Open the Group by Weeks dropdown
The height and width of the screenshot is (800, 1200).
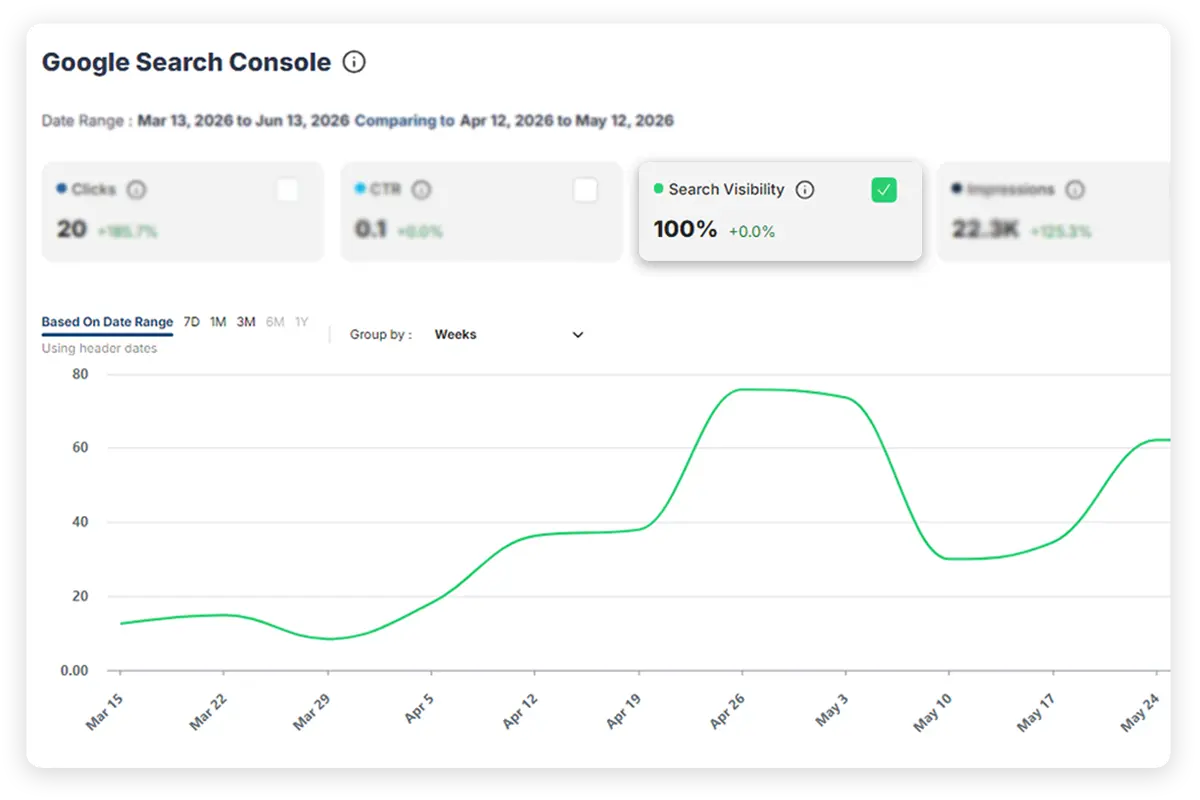(508, 335)
